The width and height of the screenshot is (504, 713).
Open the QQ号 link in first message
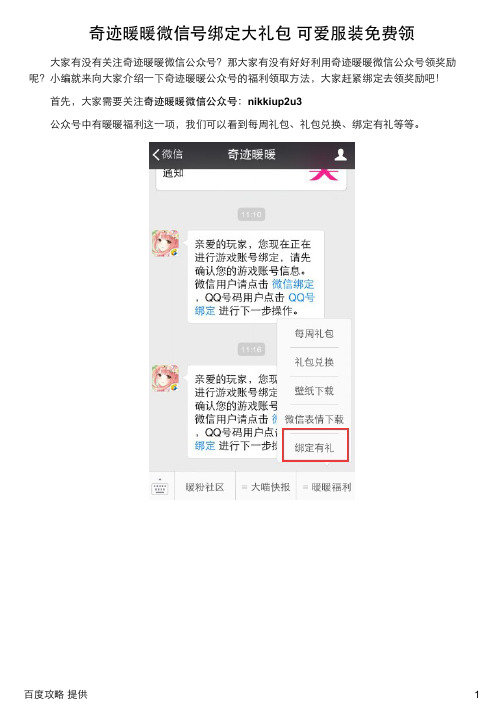coord(301,297)
